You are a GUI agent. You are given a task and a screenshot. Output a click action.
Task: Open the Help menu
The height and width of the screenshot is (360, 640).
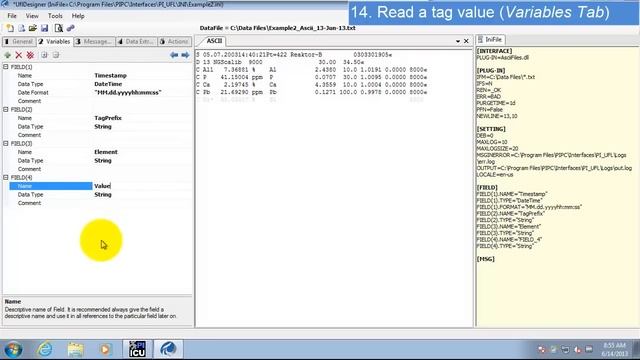[x=78, y=16]
